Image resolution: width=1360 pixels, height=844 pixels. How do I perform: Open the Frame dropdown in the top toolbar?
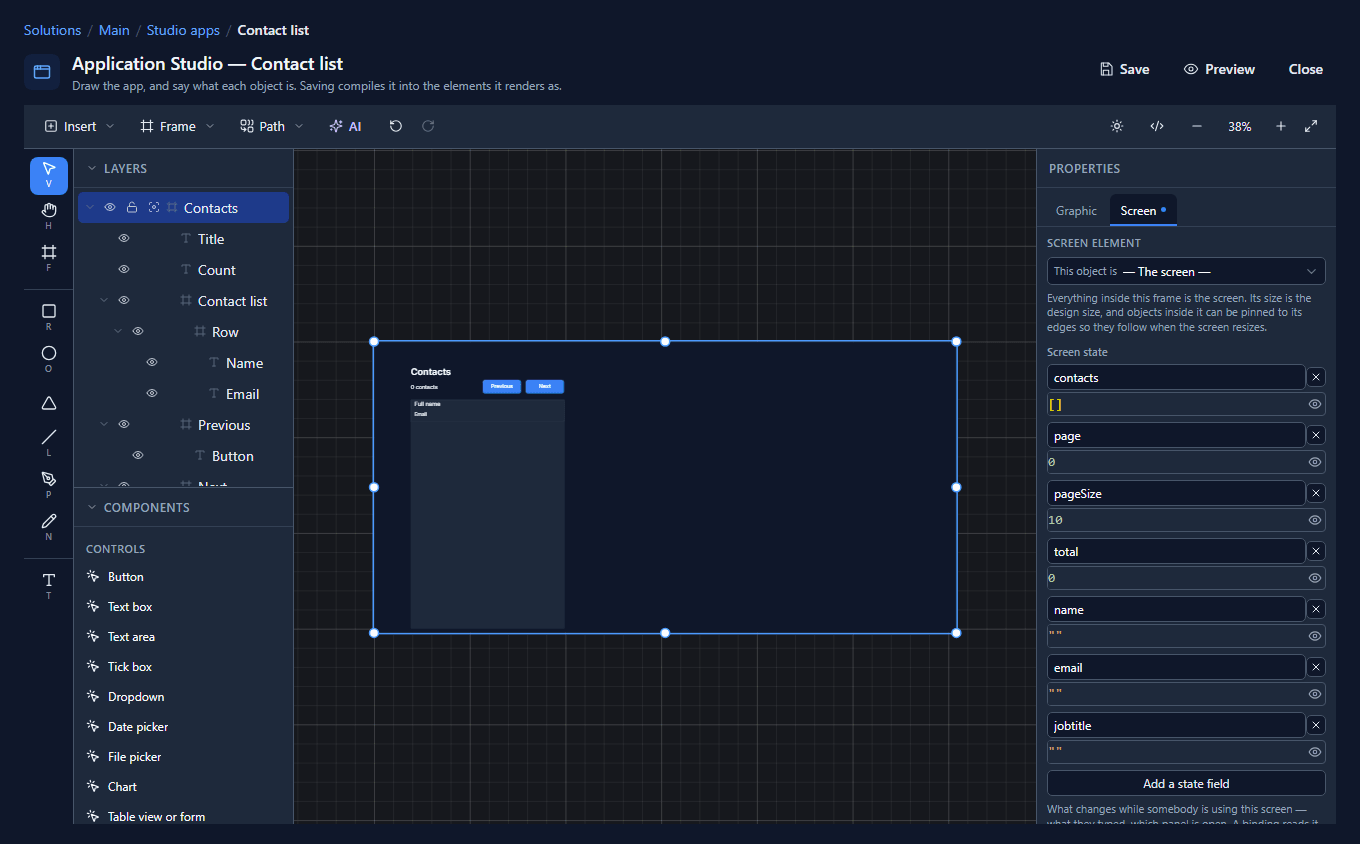pyautogui.click(x=177, y=126)
